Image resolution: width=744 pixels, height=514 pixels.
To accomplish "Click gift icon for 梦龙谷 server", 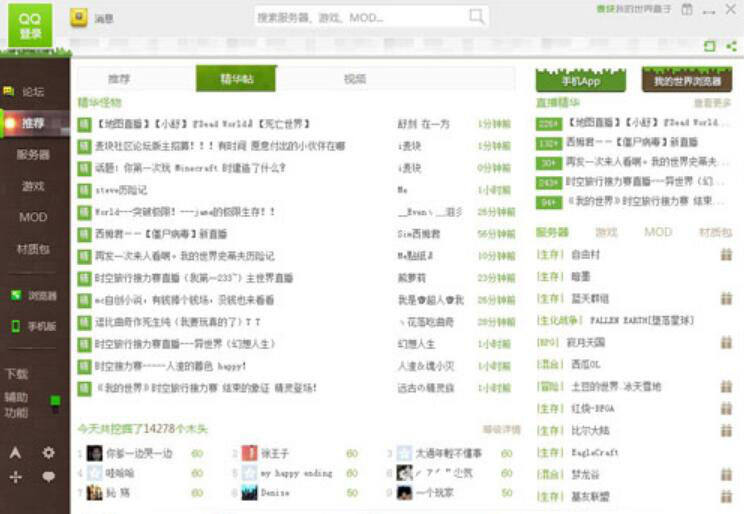I will [726, 474].
